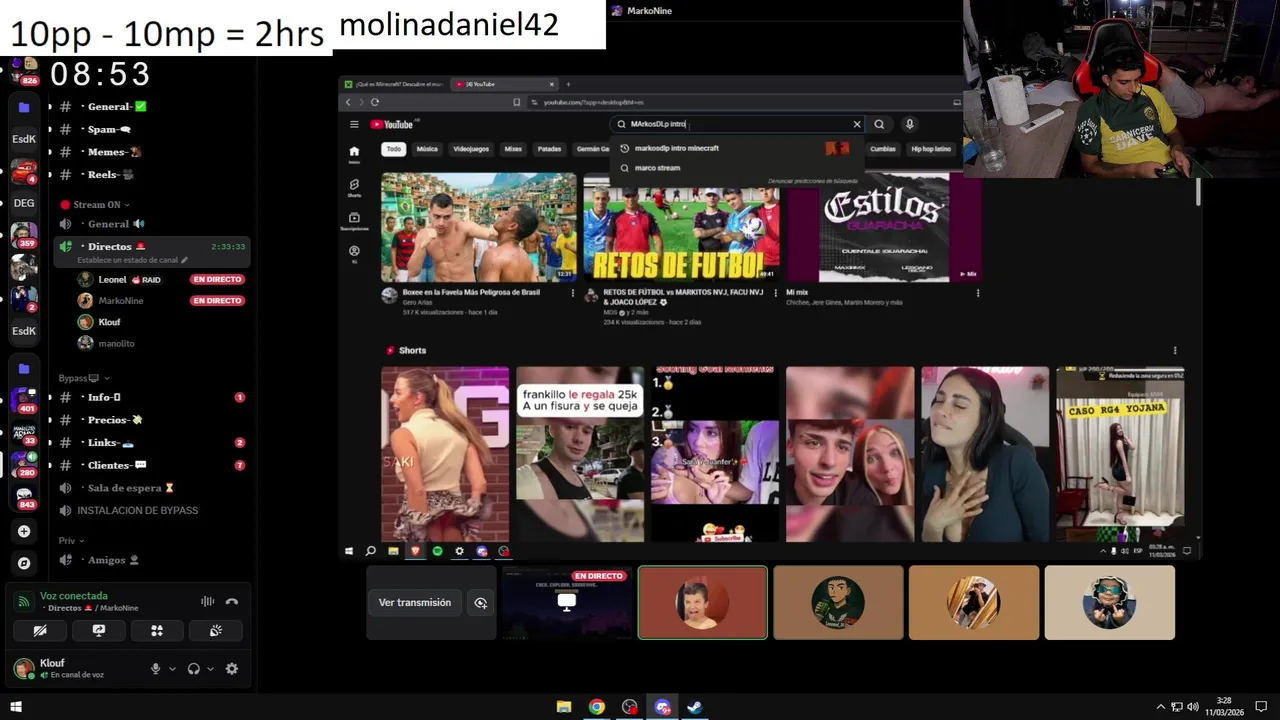Image resolution: width=1280 pixels, height=720 pixels.
Task: Open the top server folder icon
Action: pos(24,107)
